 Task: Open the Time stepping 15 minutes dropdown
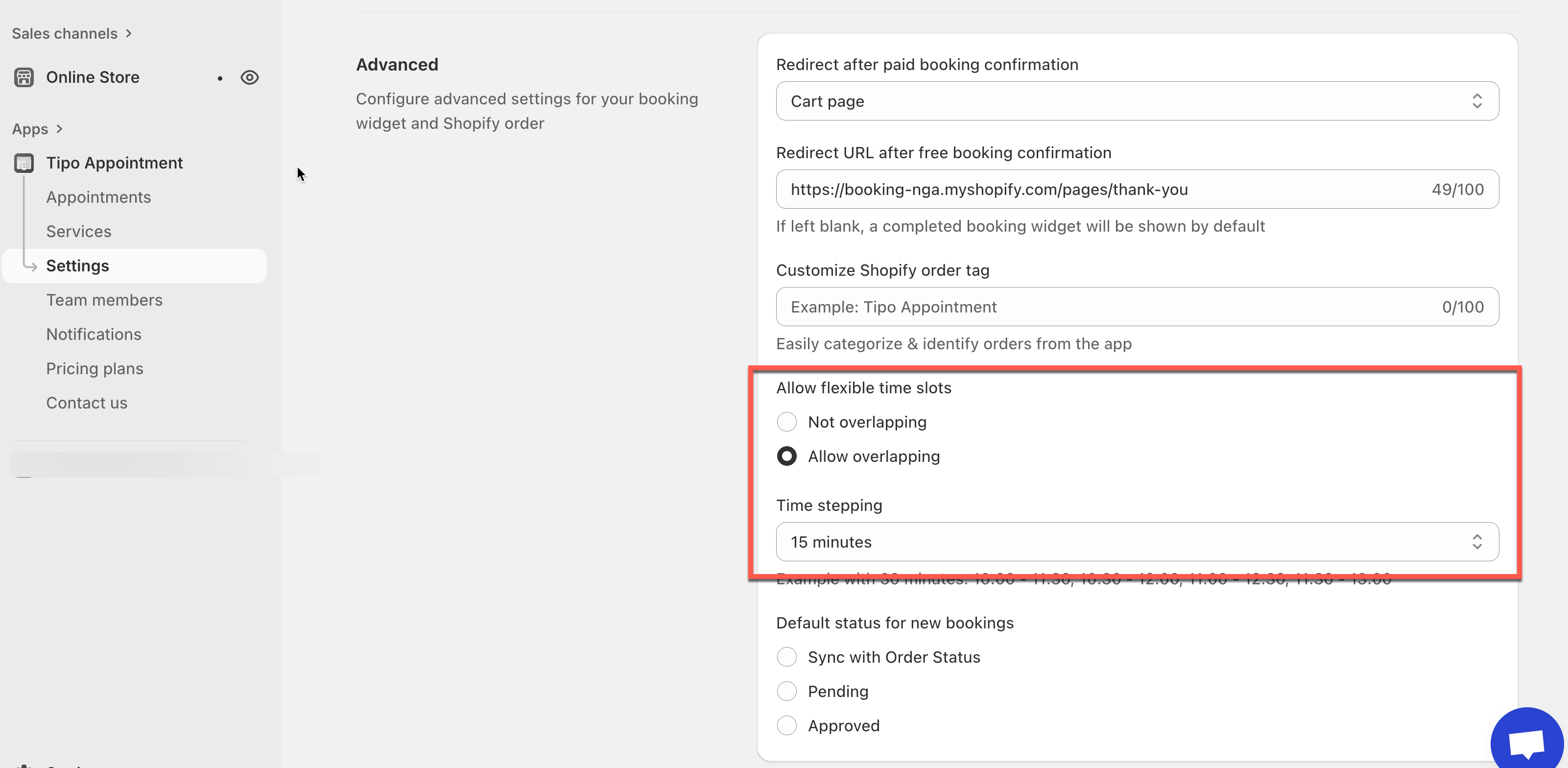pos(1137,541)
